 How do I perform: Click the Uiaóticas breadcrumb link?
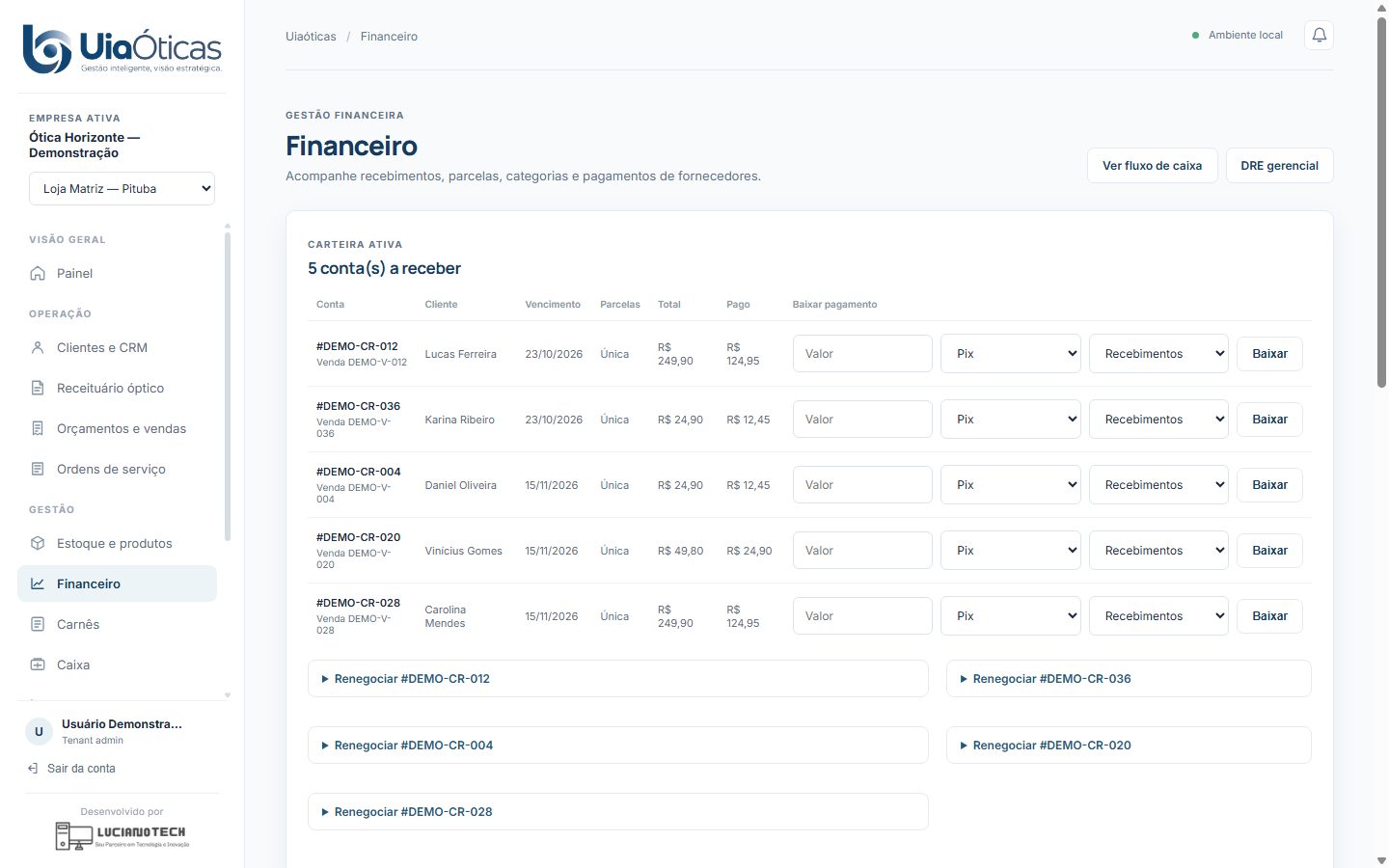(x=311, y=37)
